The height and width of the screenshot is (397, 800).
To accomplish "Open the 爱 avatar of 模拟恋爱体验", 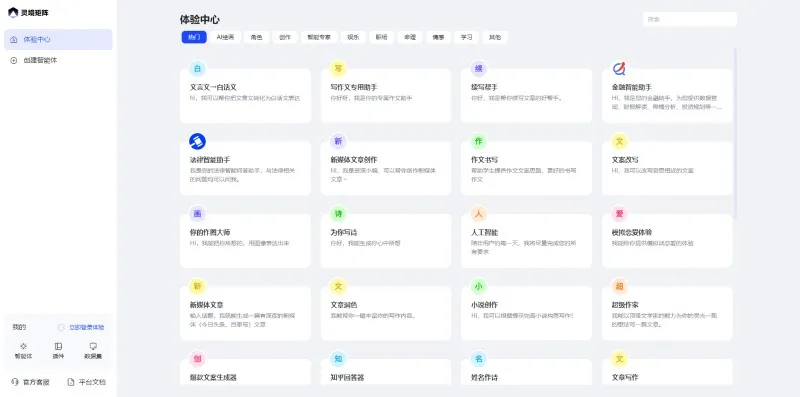I will point(619,213).
